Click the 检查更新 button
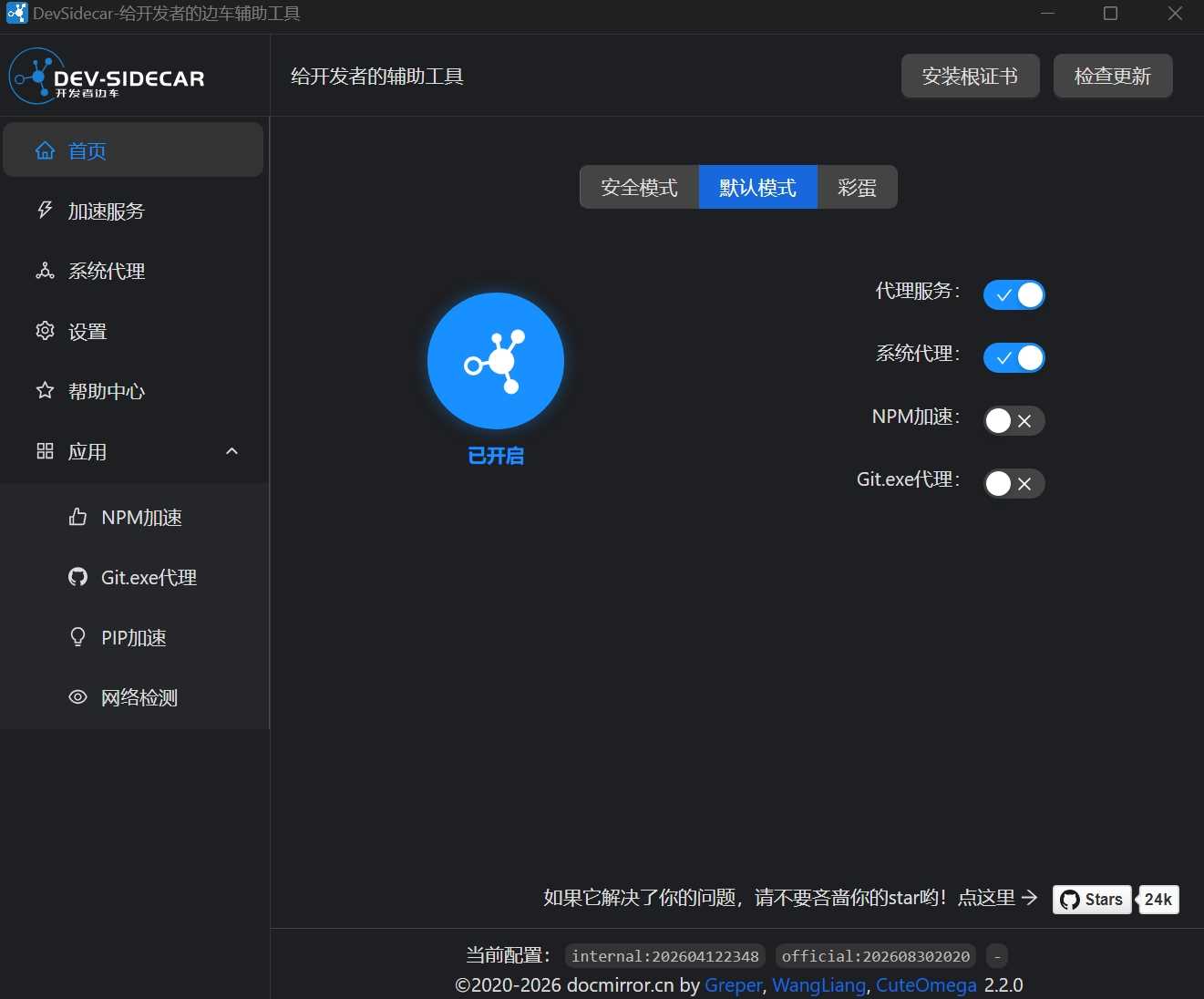Screen dimensions: 1204x999 point(1113,76)
